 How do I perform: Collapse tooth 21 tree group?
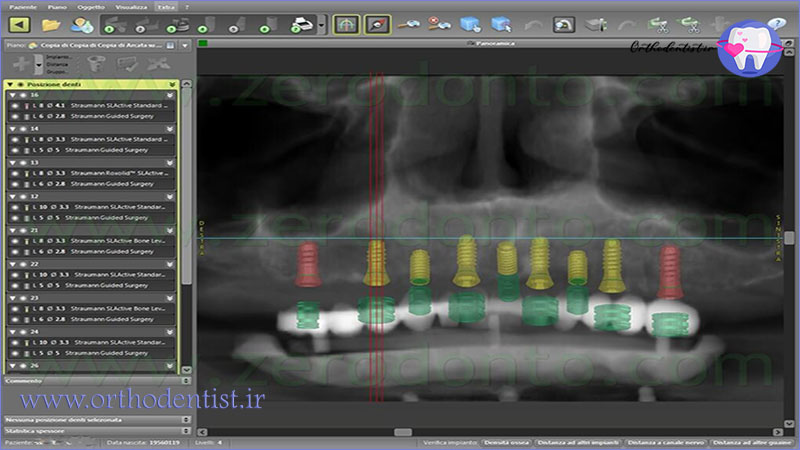[x=13, y=231]
